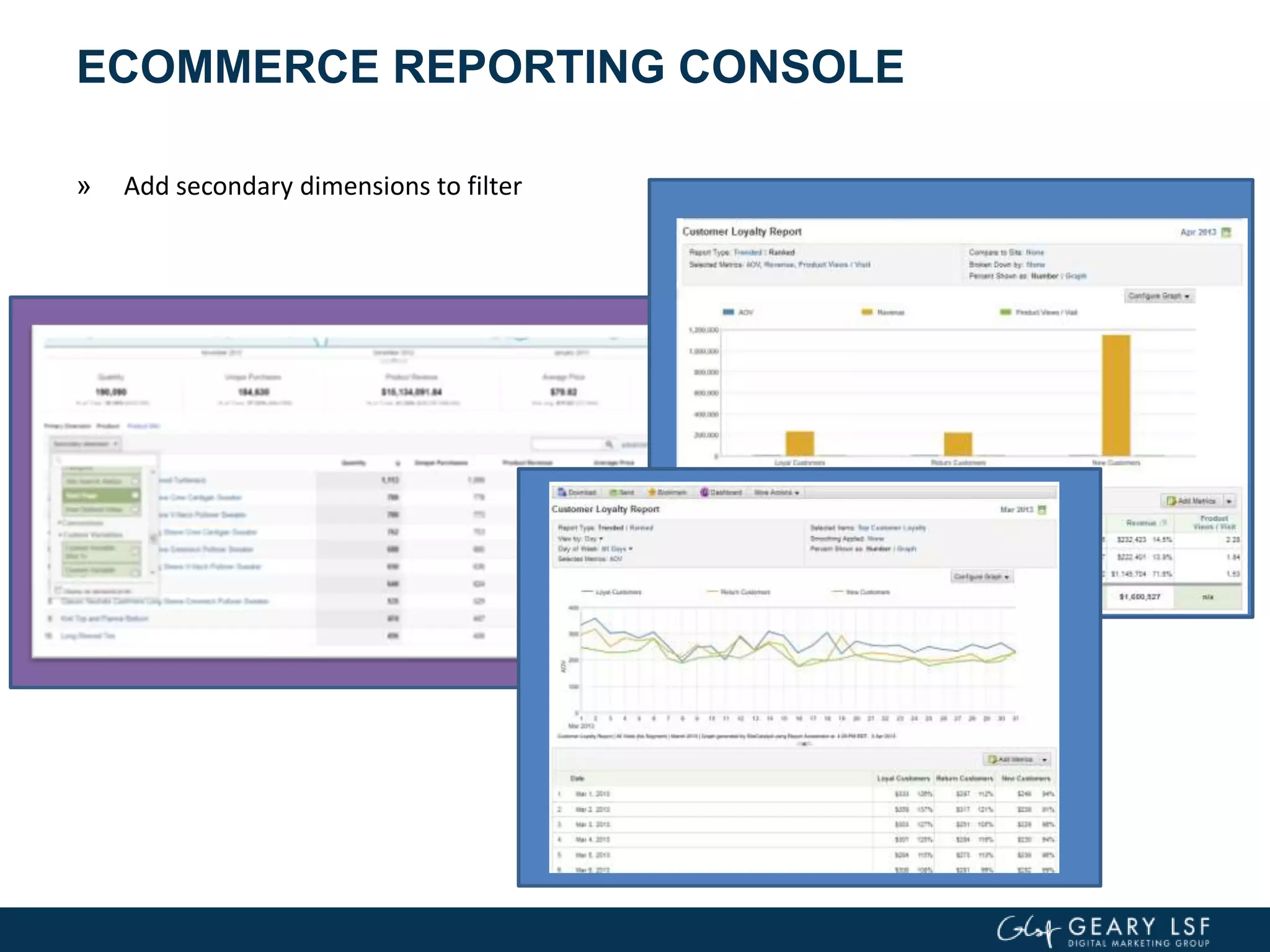Open arrow dropdown beside bar chart Add Metrics

pos(1229,501)
